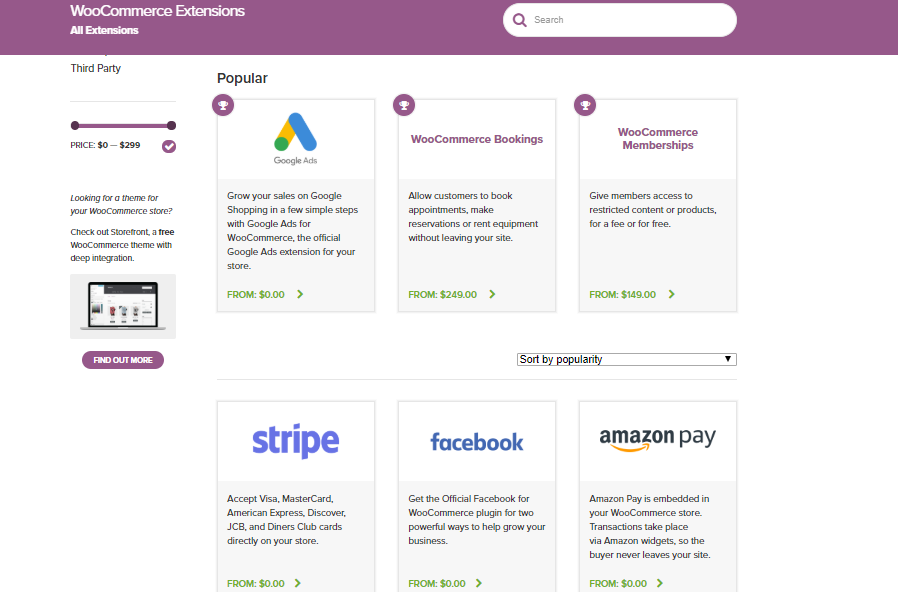Click the search magnifier icon

pos(519,20)
